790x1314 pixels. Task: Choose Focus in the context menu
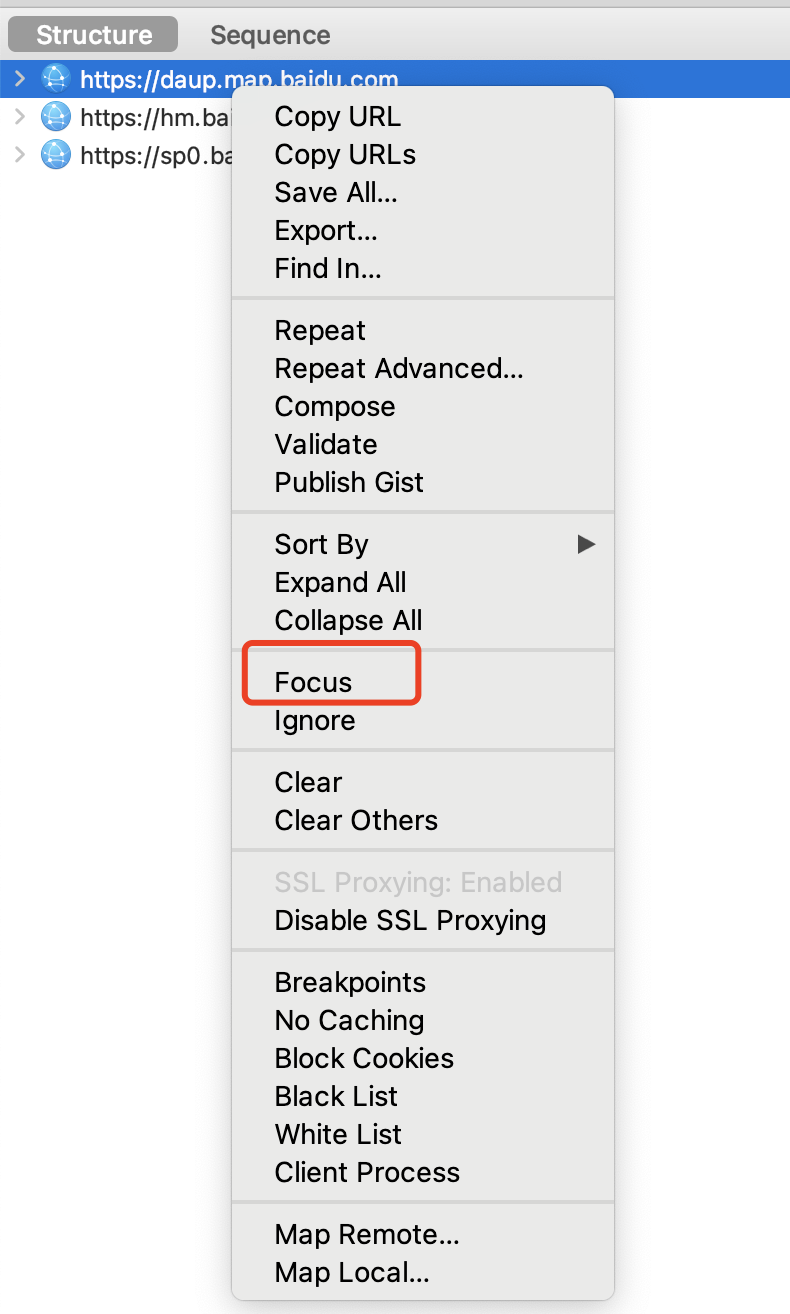coord(313,682)
